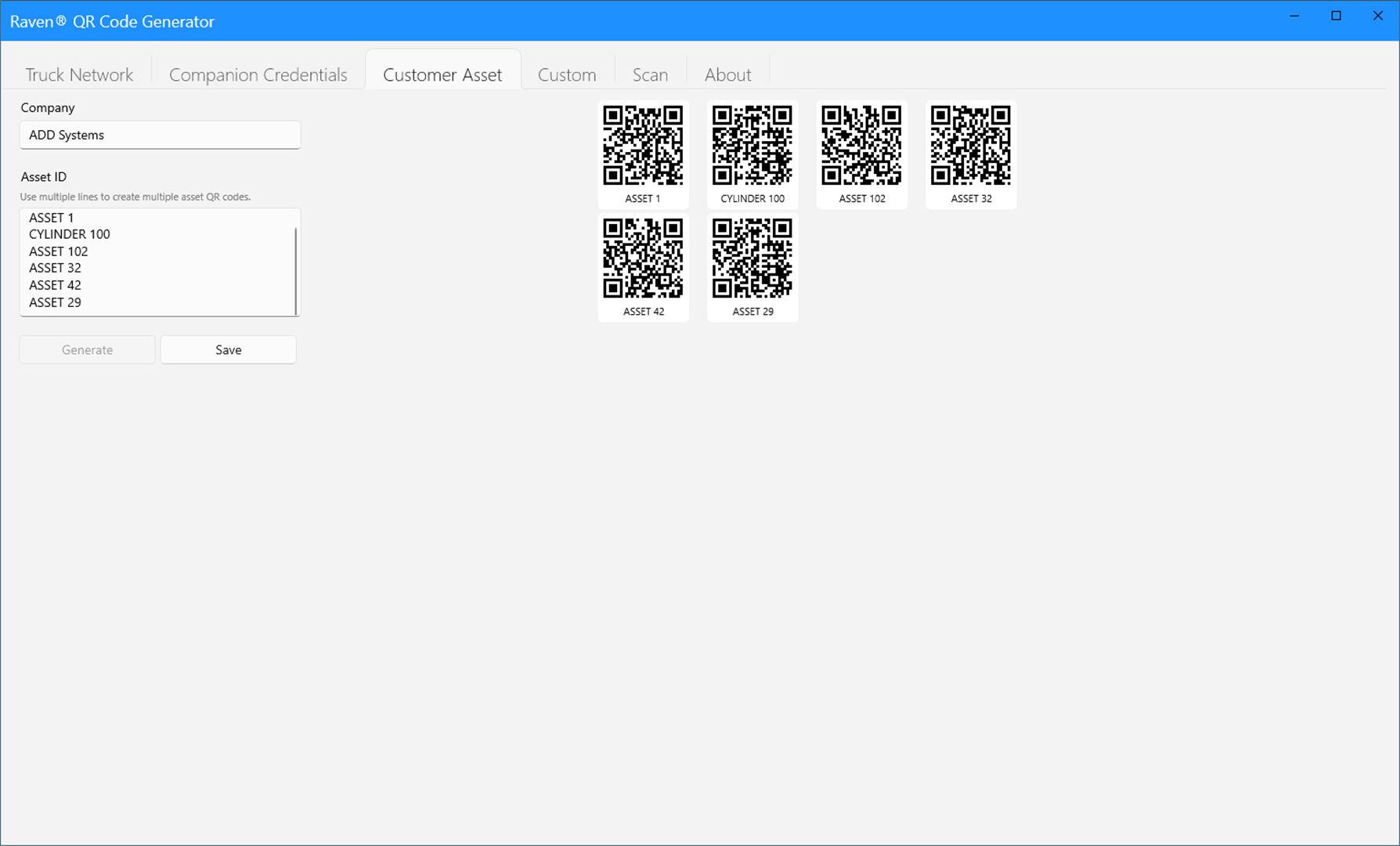View the About tab
The width and height of the screenshot is (1400, 846).
[727, 74]
